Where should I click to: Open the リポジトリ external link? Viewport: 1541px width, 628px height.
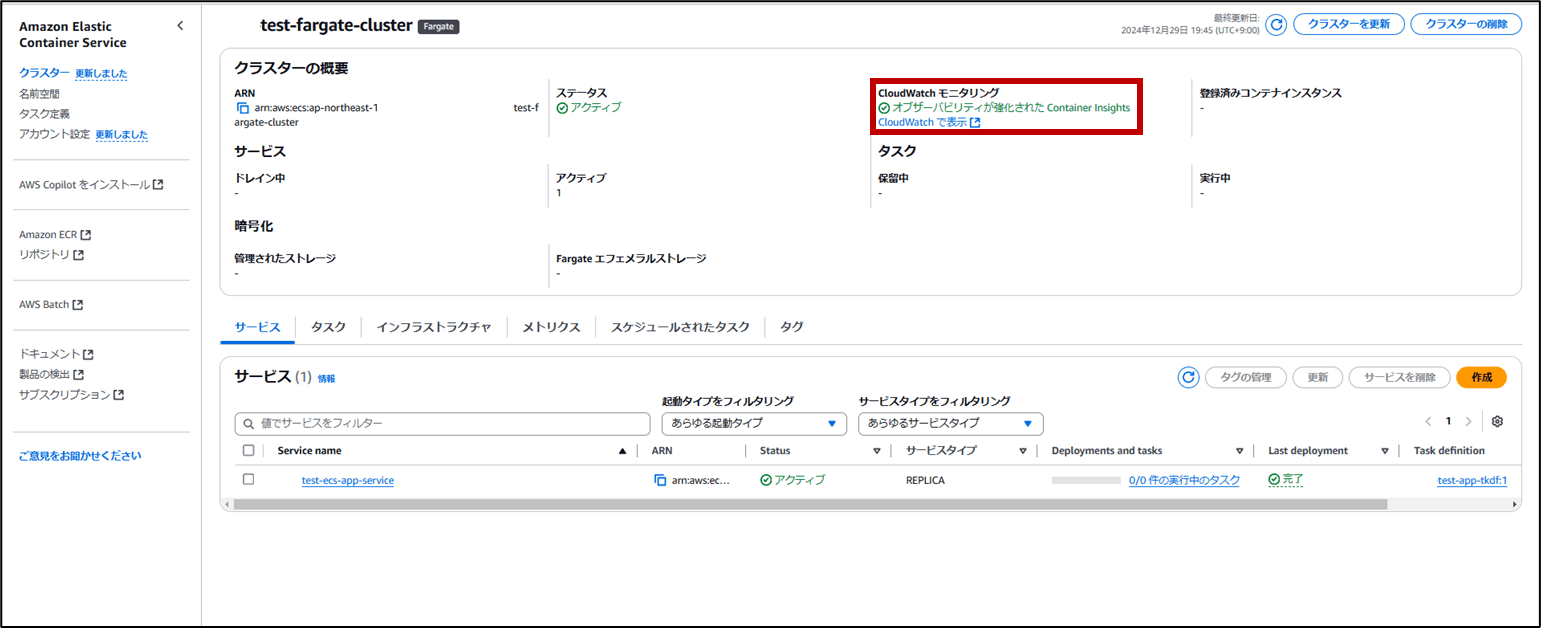[x=51, y=255]
